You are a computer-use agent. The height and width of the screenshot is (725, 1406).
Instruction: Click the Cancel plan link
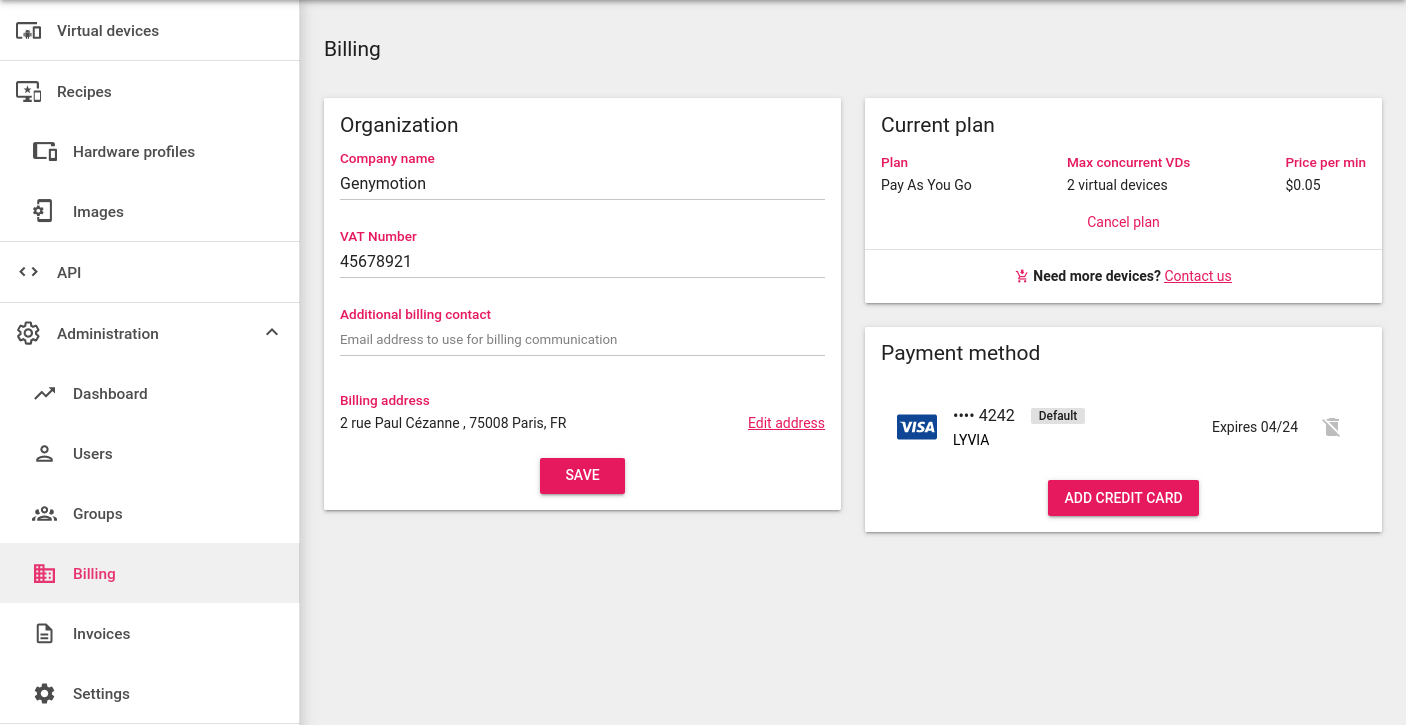[x=1123, y=222]
